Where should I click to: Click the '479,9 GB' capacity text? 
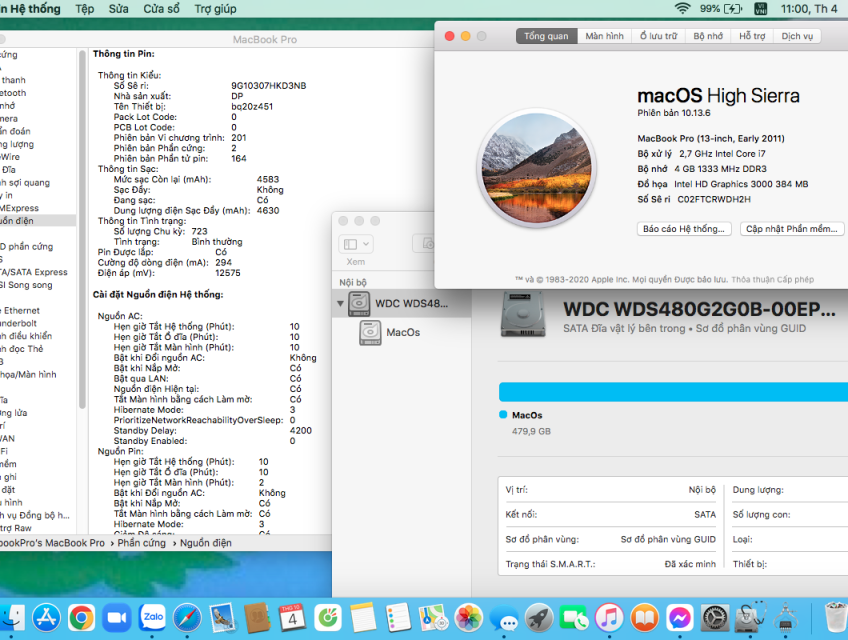click(531, 431)
